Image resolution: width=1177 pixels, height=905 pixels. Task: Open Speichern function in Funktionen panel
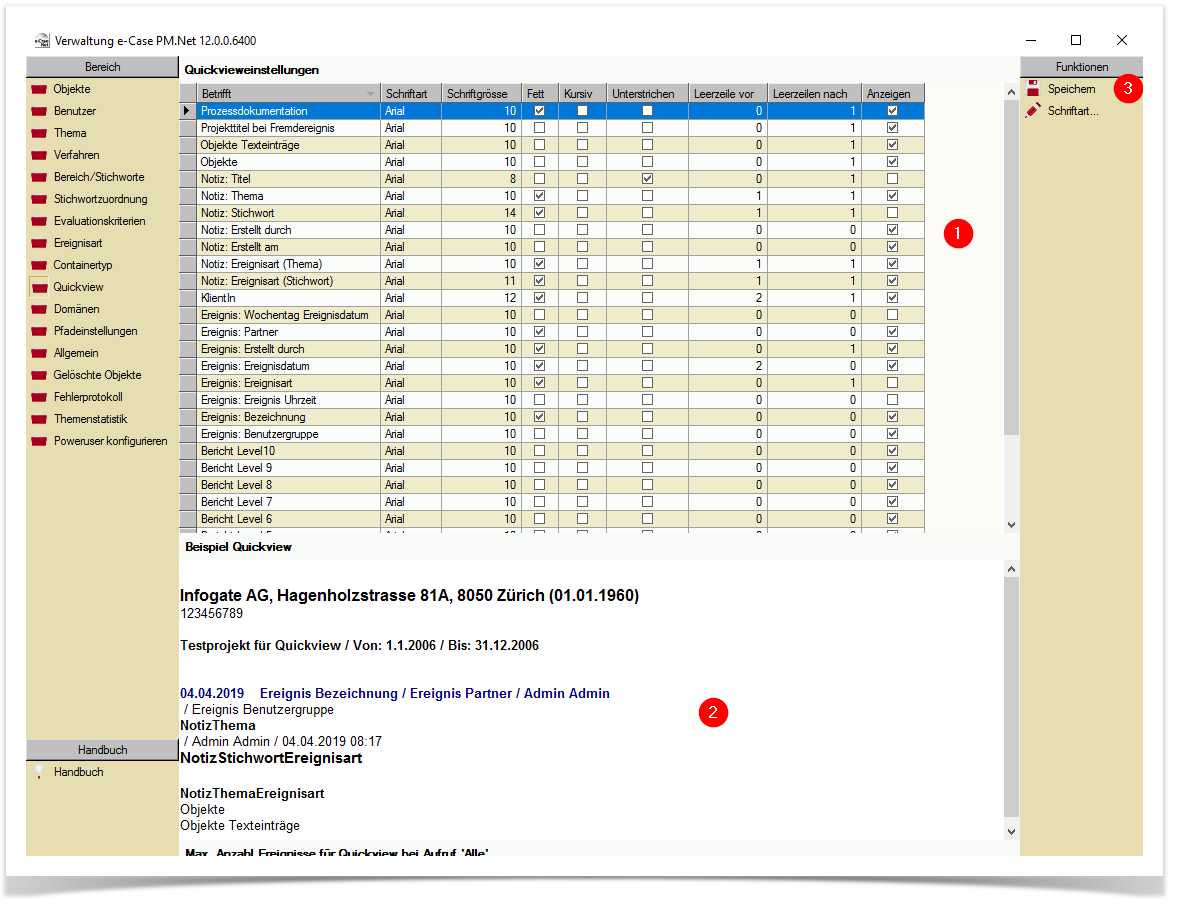point(1071,89)
